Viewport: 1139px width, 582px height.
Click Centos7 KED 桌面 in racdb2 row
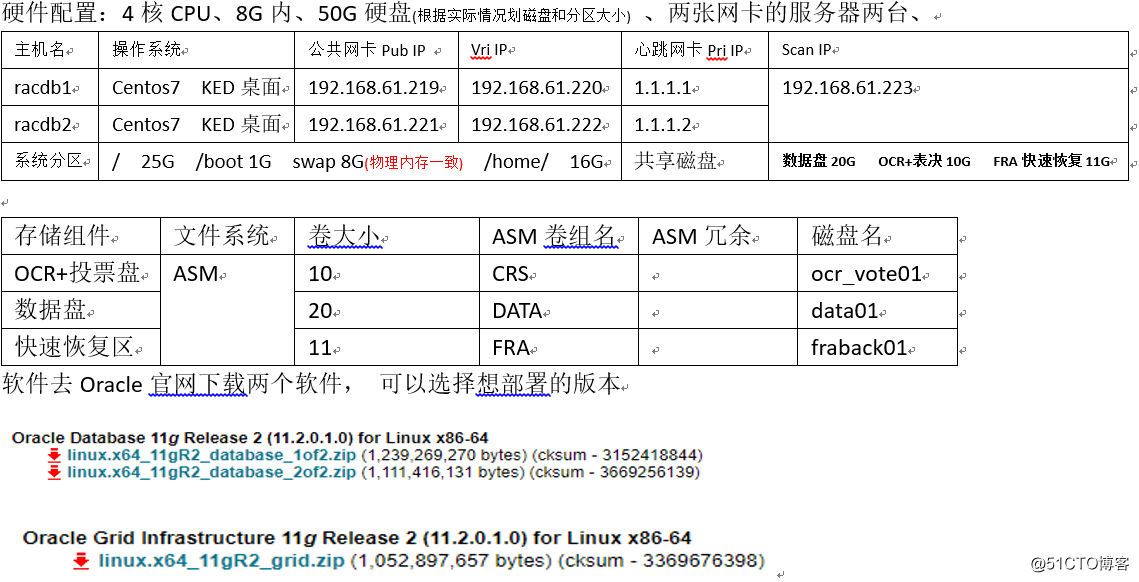[x=196, y=124]
